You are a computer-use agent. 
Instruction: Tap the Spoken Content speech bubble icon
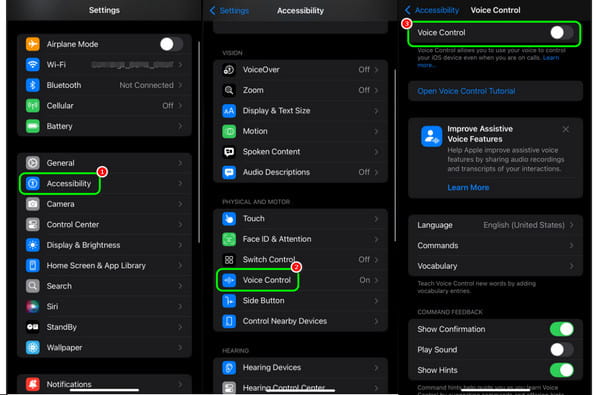(x=229, y=152)
